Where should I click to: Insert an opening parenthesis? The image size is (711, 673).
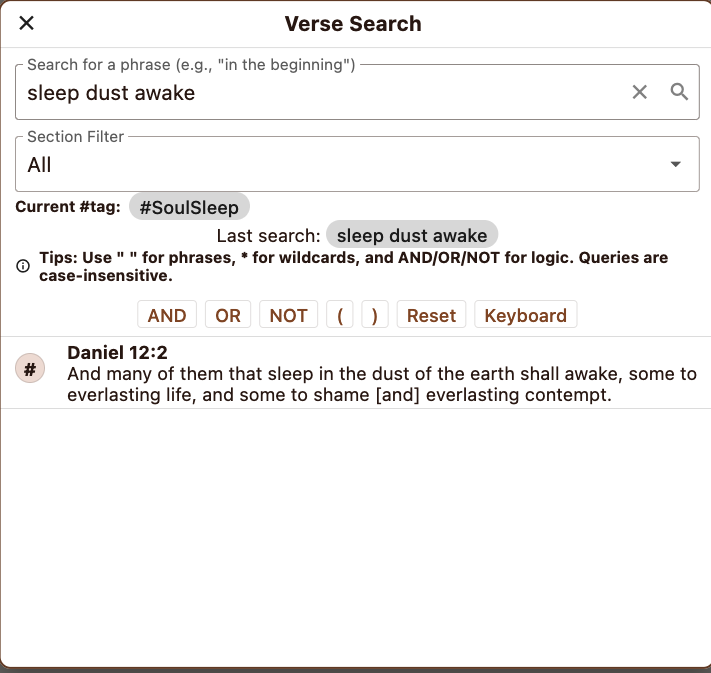pos(340,315)
